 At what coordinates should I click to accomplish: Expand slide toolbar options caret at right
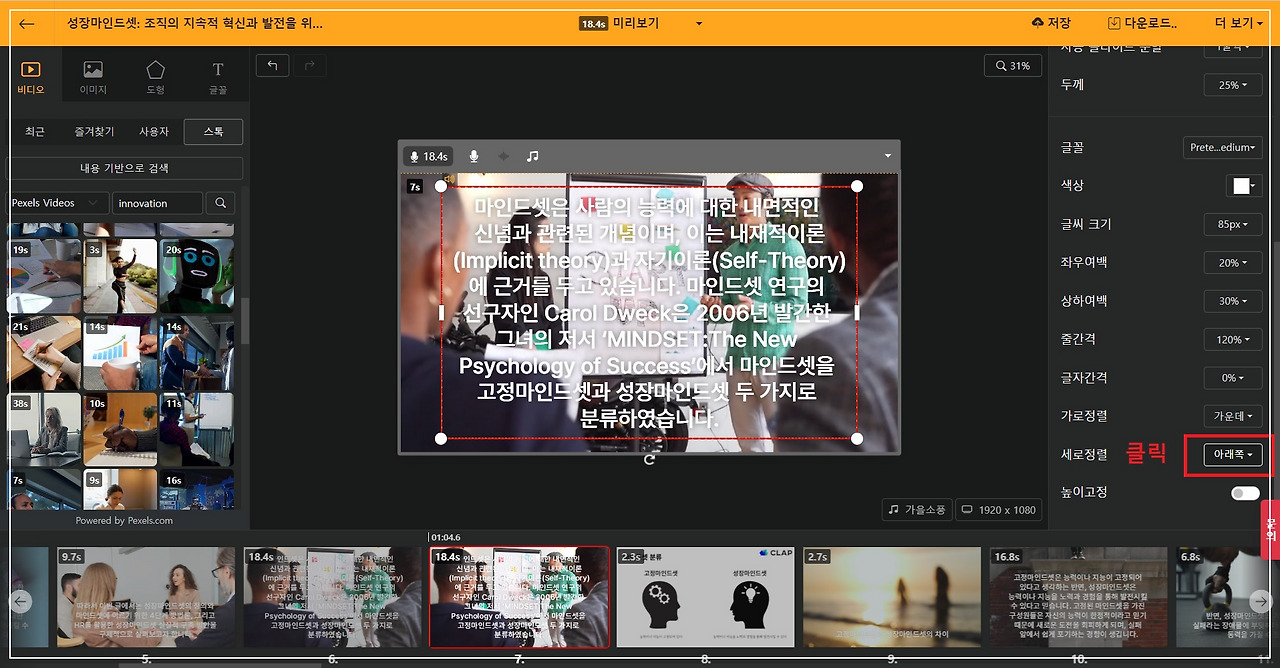pos(887,156)
